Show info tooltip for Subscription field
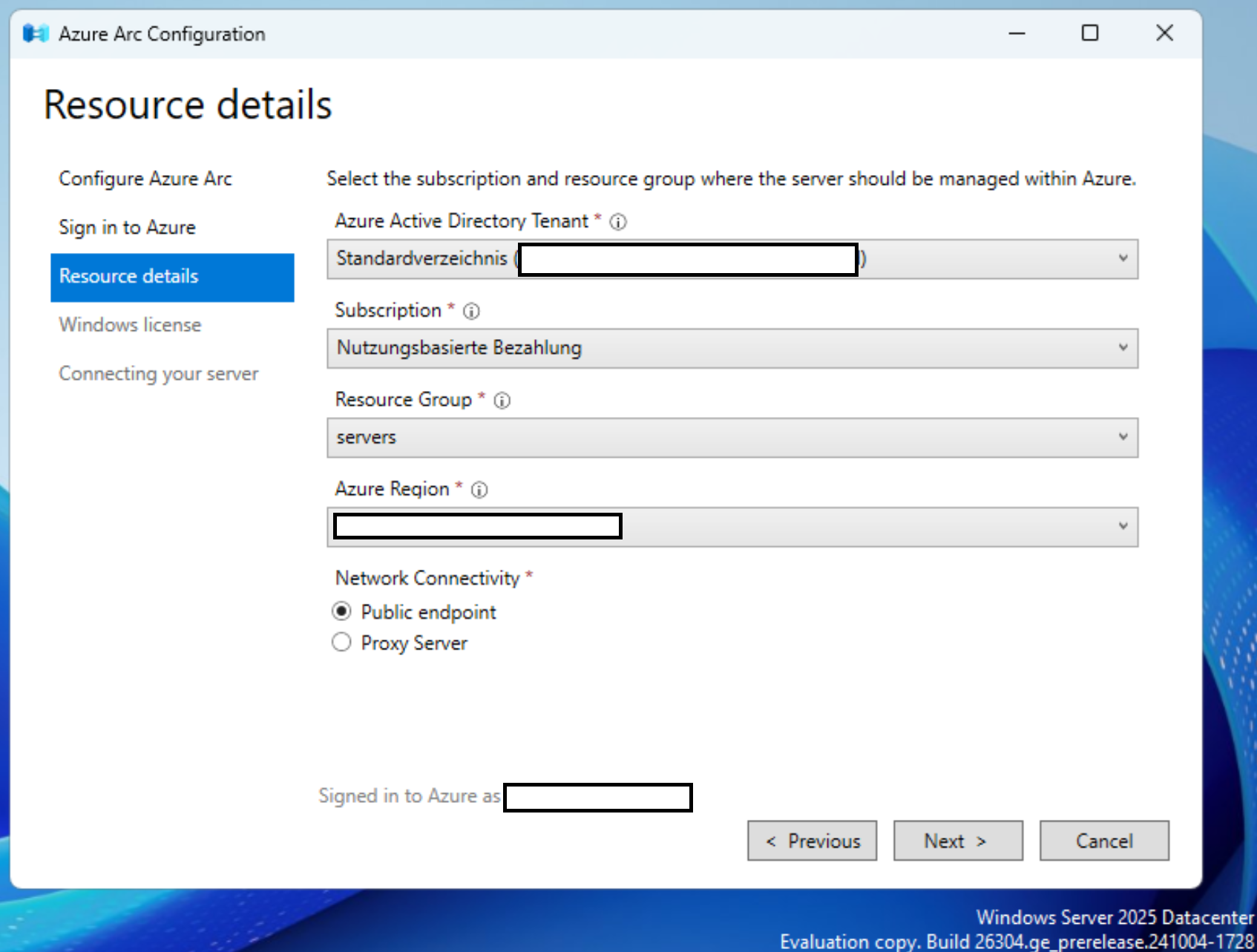Image resolution: width=1257 pixels, height=952 pixels. 471,311
